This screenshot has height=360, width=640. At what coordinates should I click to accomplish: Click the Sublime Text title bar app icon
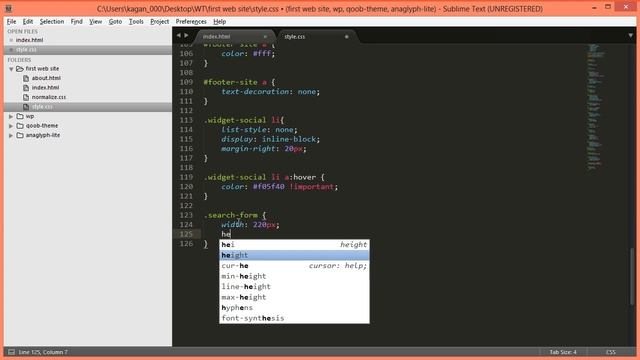click(8, 8)
